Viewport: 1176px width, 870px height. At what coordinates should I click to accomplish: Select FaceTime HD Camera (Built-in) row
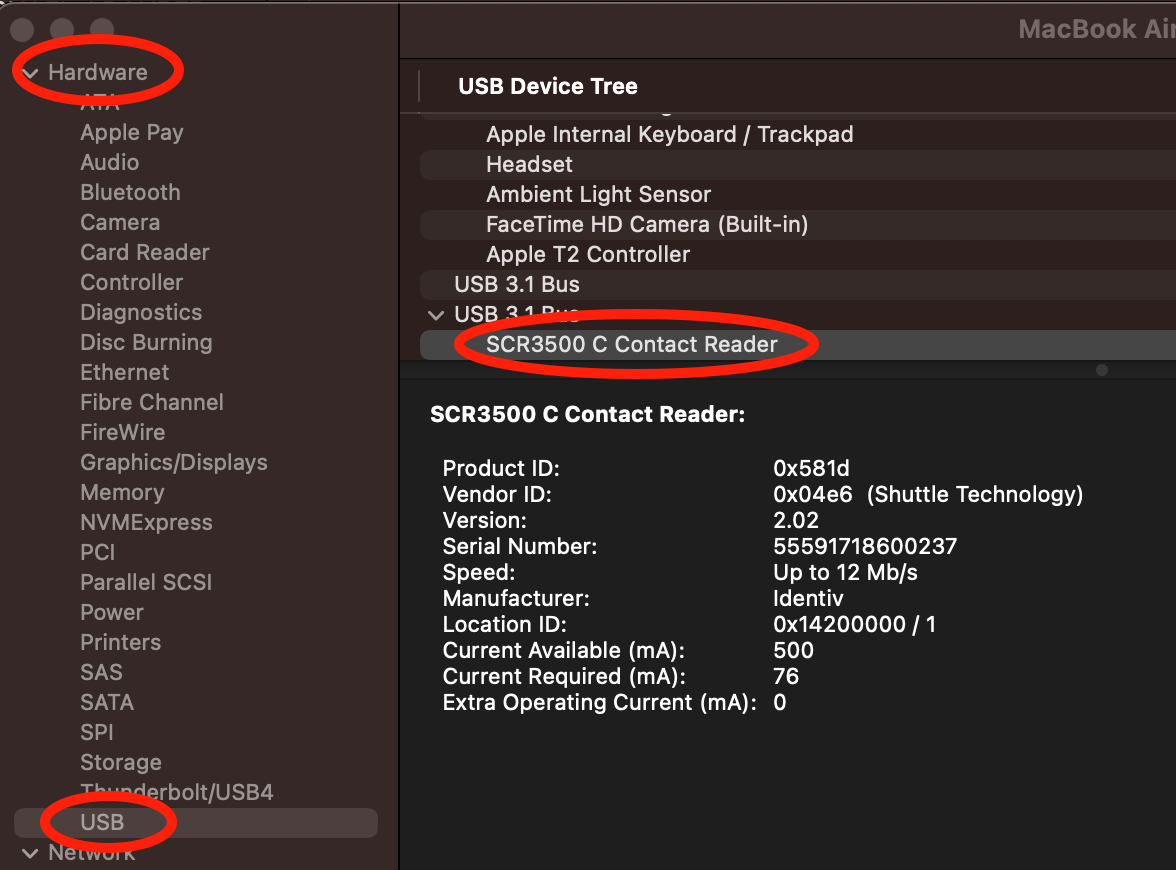pyautogui.click(x=646, y=224)
